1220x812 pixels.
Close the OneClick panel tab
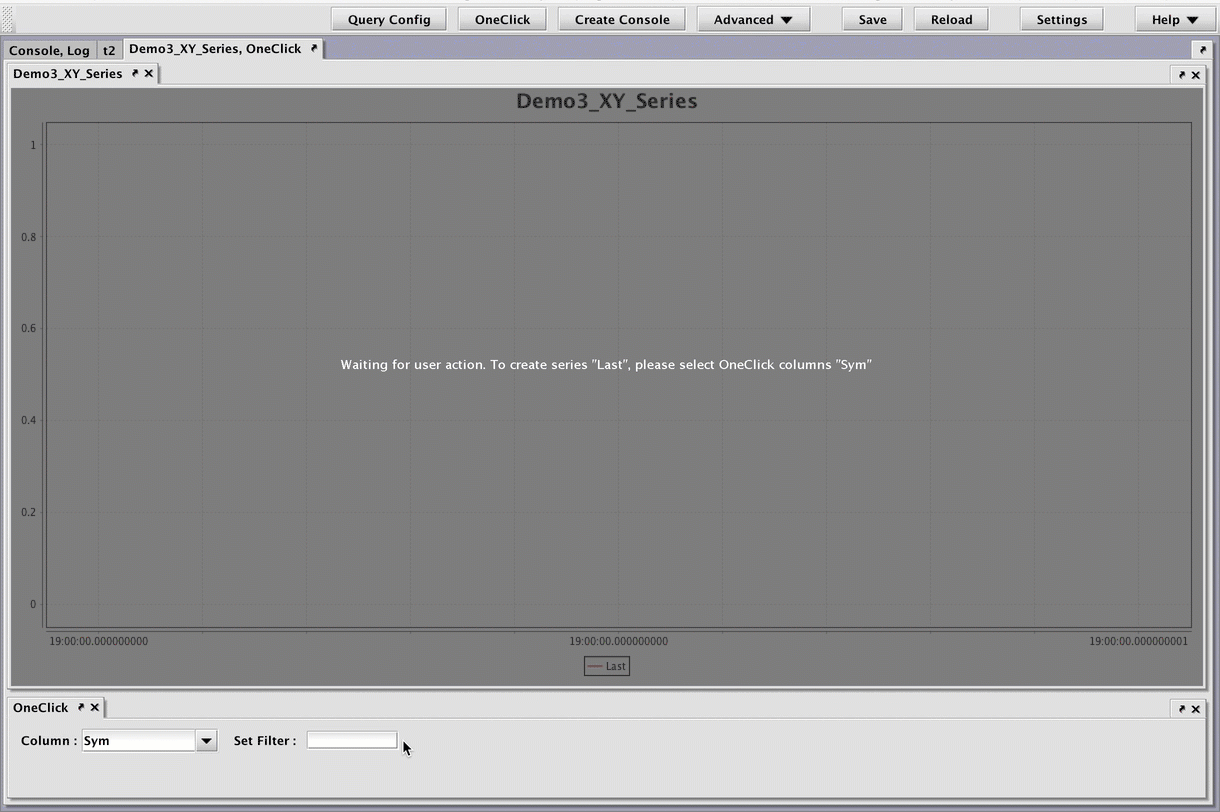point(95,707)
